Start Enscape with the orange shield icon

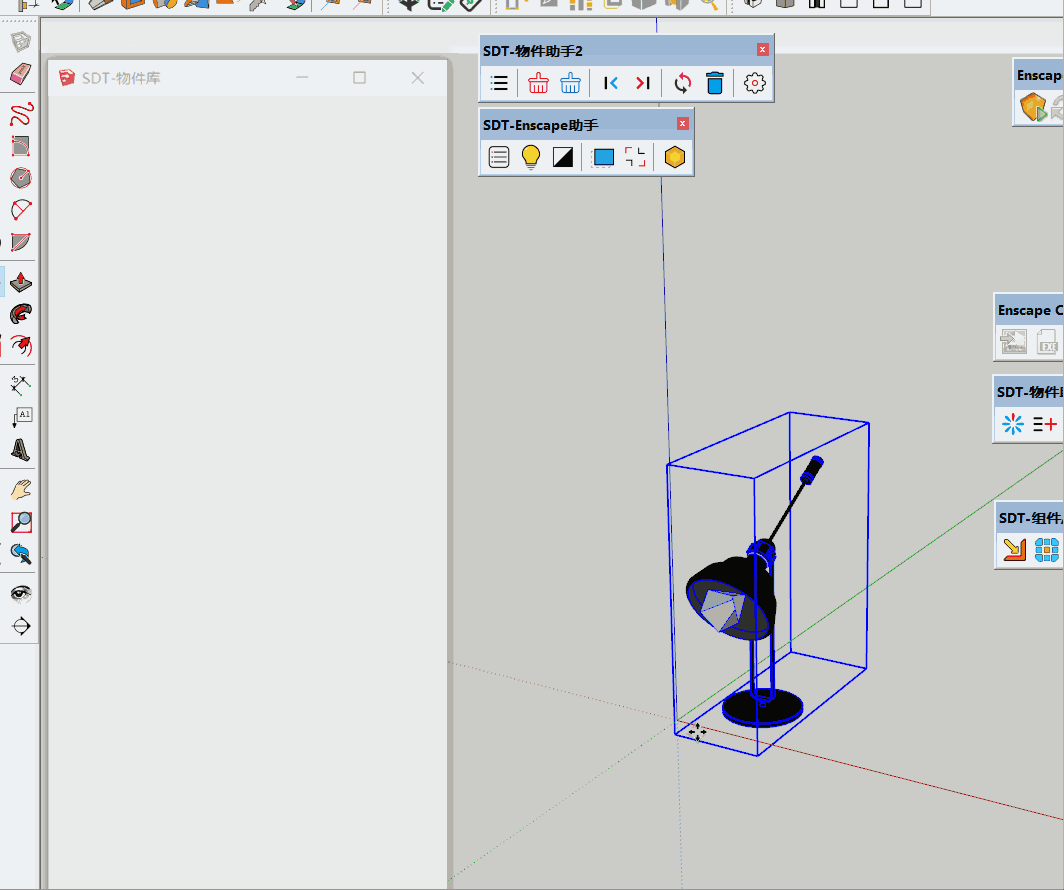[x=1033, y=108]
